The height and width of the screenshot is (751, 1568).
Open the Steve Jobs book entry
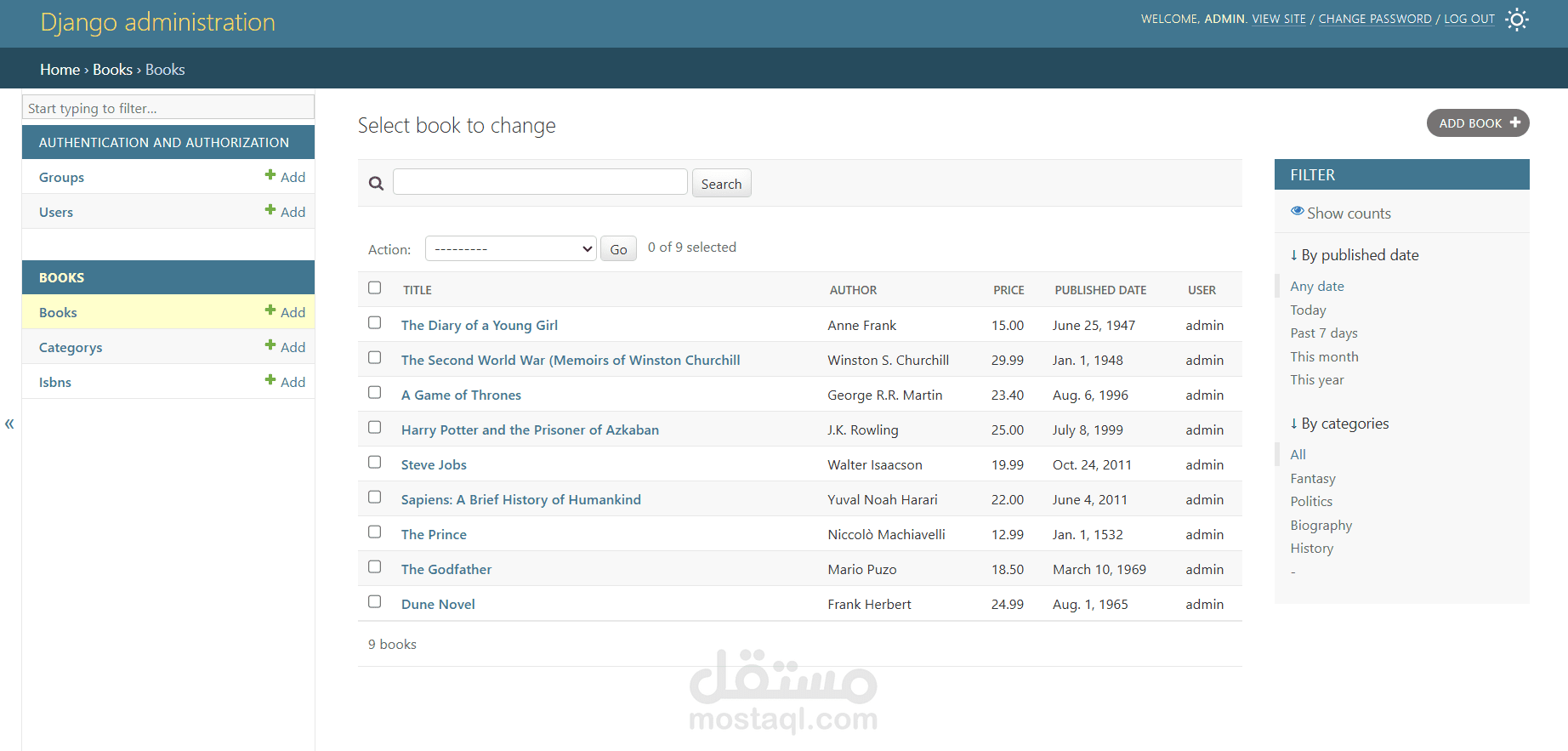[434, 464]
